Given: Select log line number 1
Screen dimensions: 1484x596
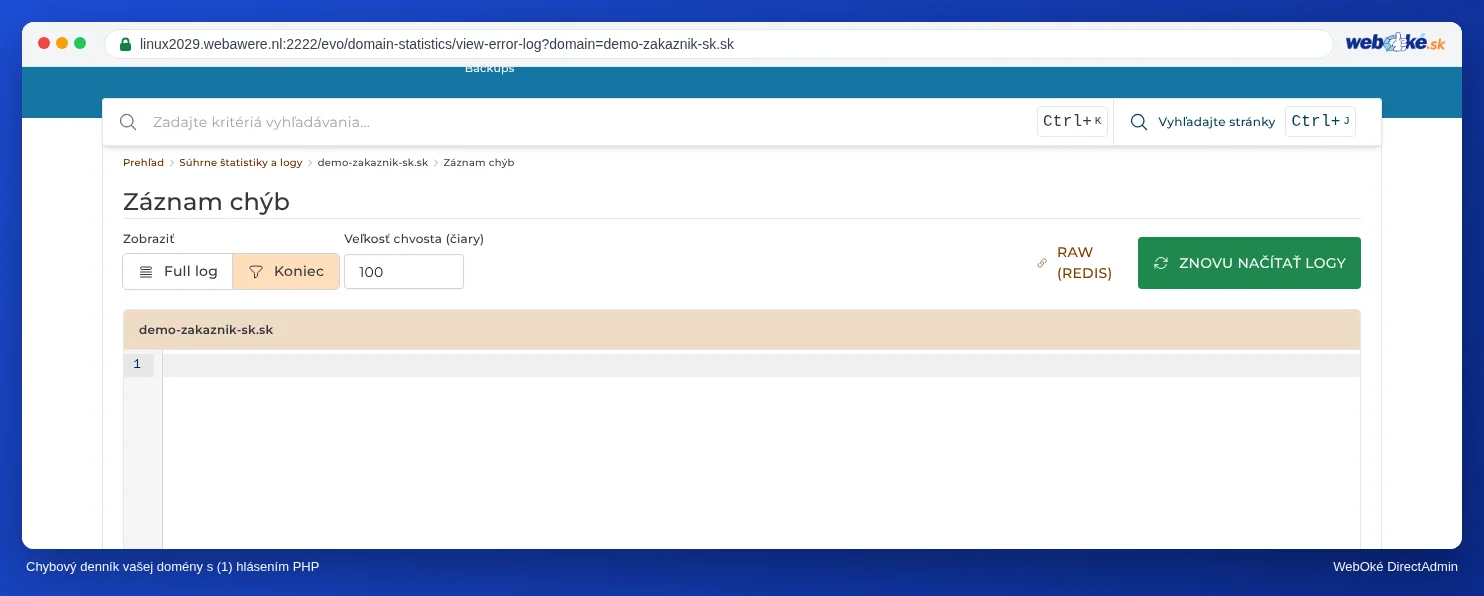Looking at the screenshot, I should click(x=138, y=364).
